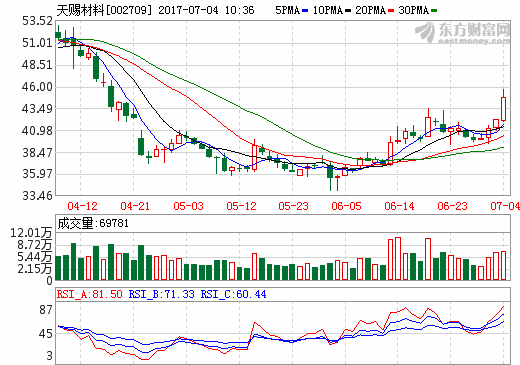Screen dimensions: 520x365
Task: Click the 20PMA legend label
Action: click(x=371, y=10)
